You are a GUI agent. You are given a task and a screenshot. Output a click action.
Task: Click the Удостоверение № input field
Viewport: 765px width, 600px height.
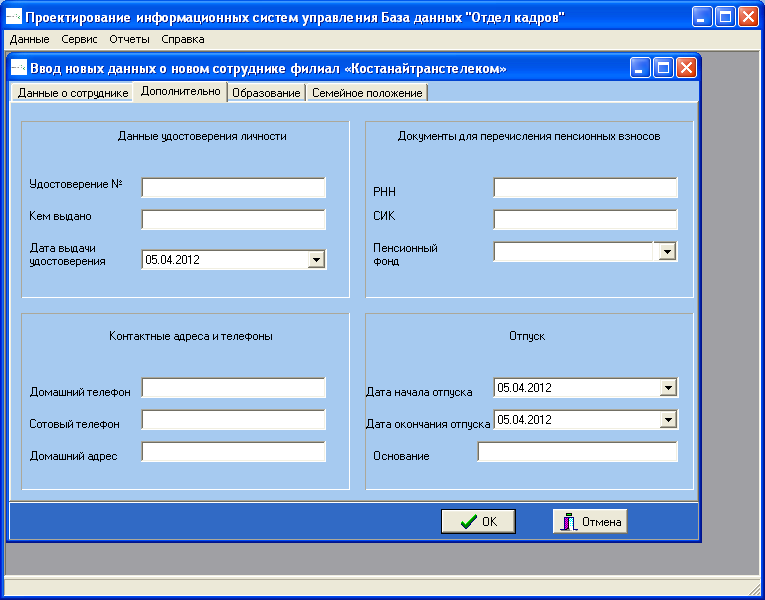(x=233, y=188)
